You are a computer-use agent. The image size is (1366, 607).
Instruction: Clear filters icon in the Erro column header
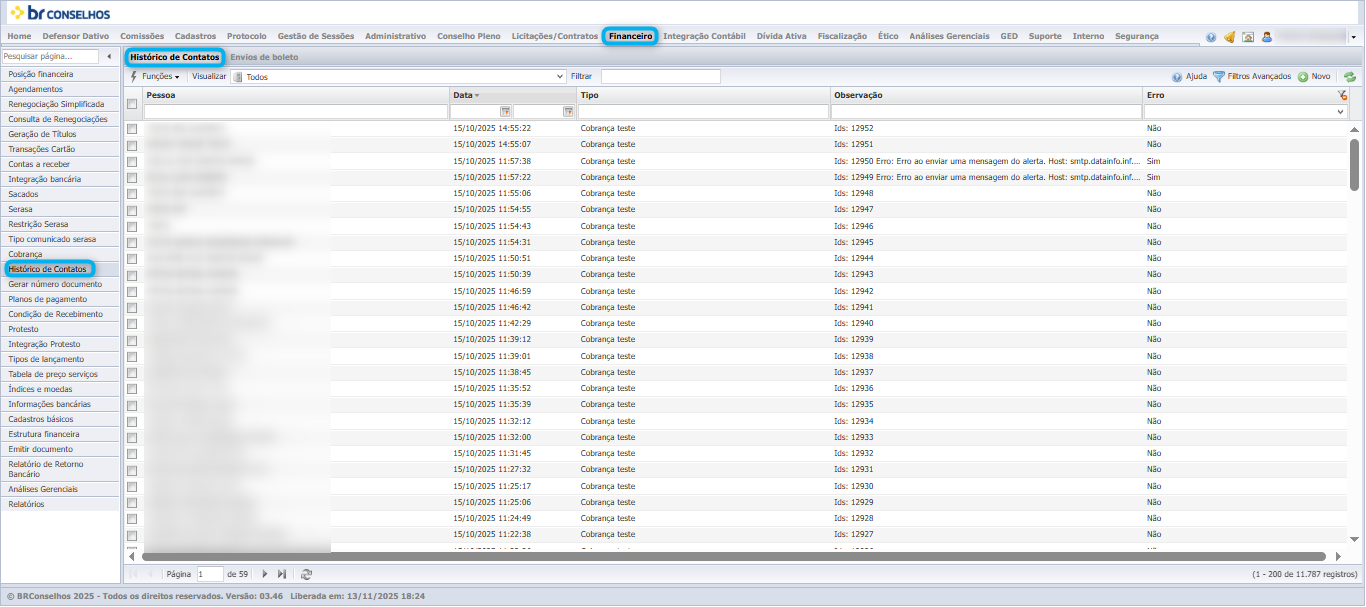pyautogui.click(x=1342, y=95)
